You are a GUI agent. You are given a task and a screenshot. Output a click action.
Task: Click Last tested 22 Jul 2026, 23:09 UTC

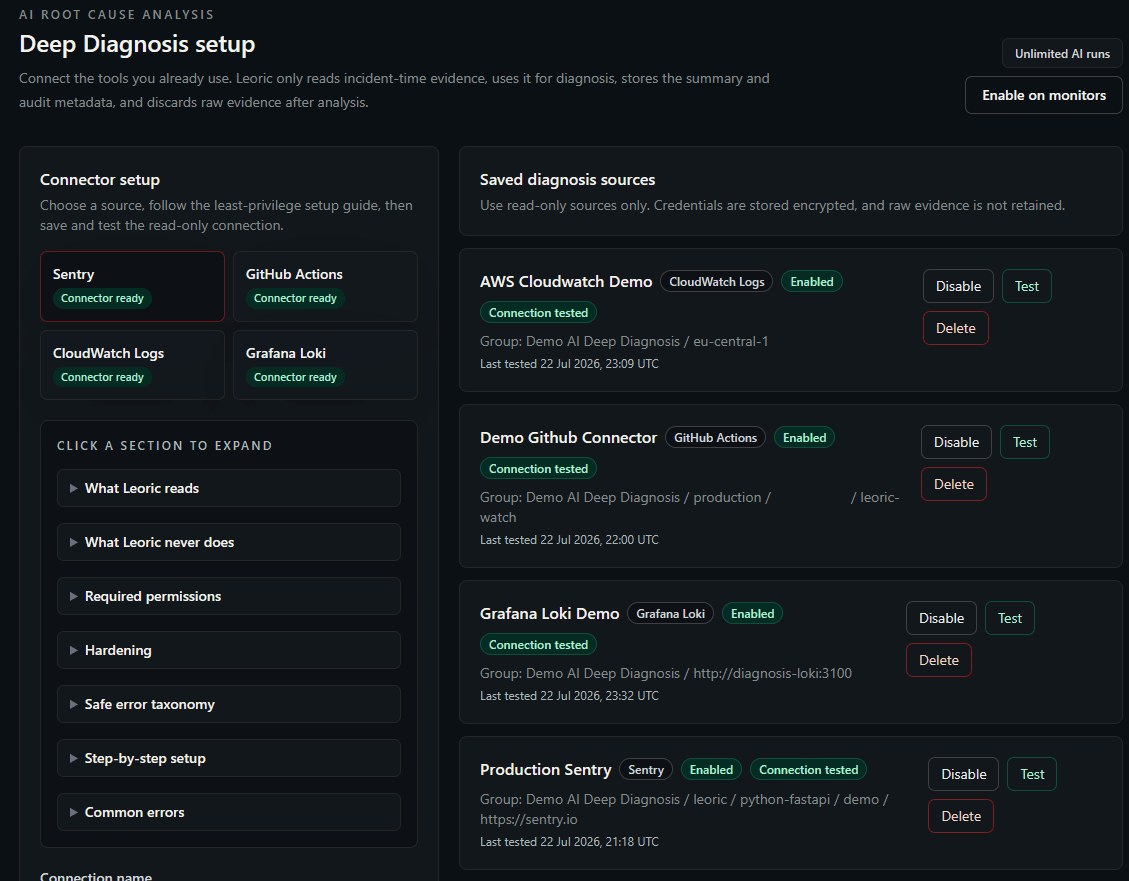point(569,364)
